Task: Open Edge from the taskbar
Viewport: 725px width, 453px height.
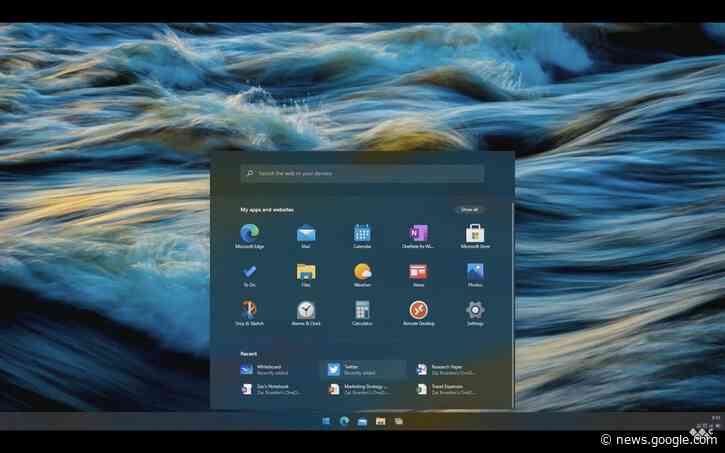Action: pyautogui.click(x=344, y=421)
